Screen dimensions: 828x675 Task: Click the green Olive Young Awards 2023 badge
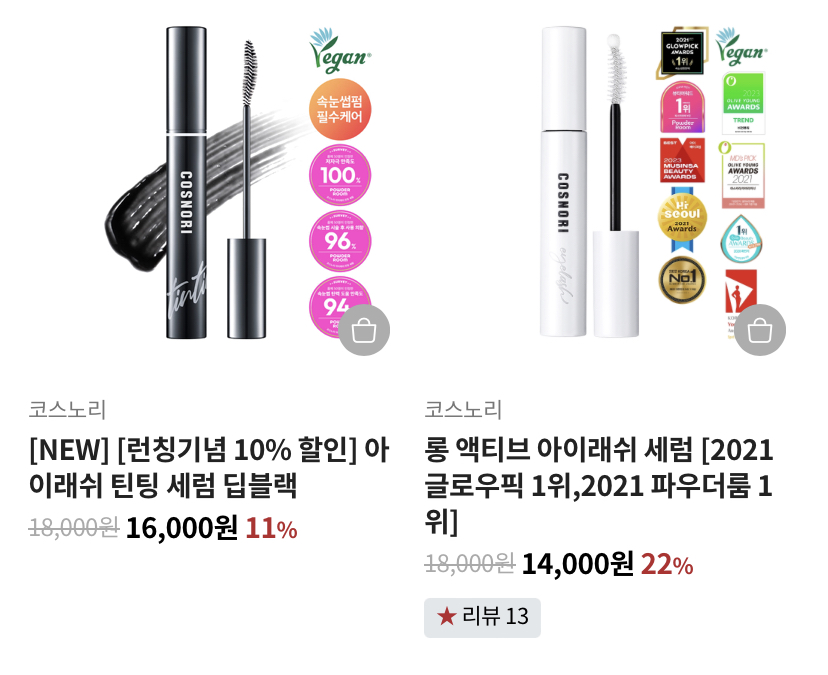[x=744, y=103]
